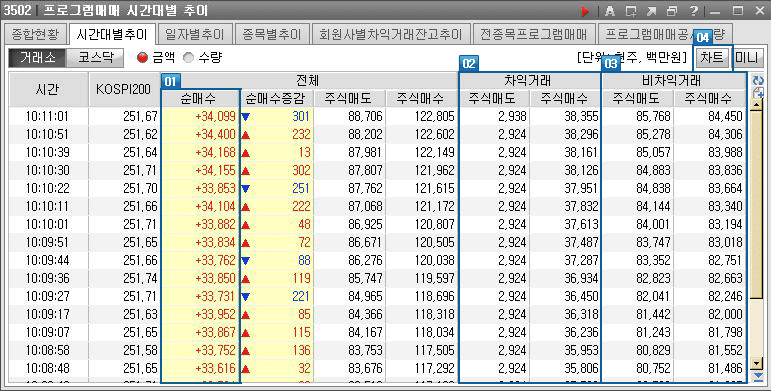Toggle to 코스닥 market
The width and height of the screenshot is (771, 391).
95,58
